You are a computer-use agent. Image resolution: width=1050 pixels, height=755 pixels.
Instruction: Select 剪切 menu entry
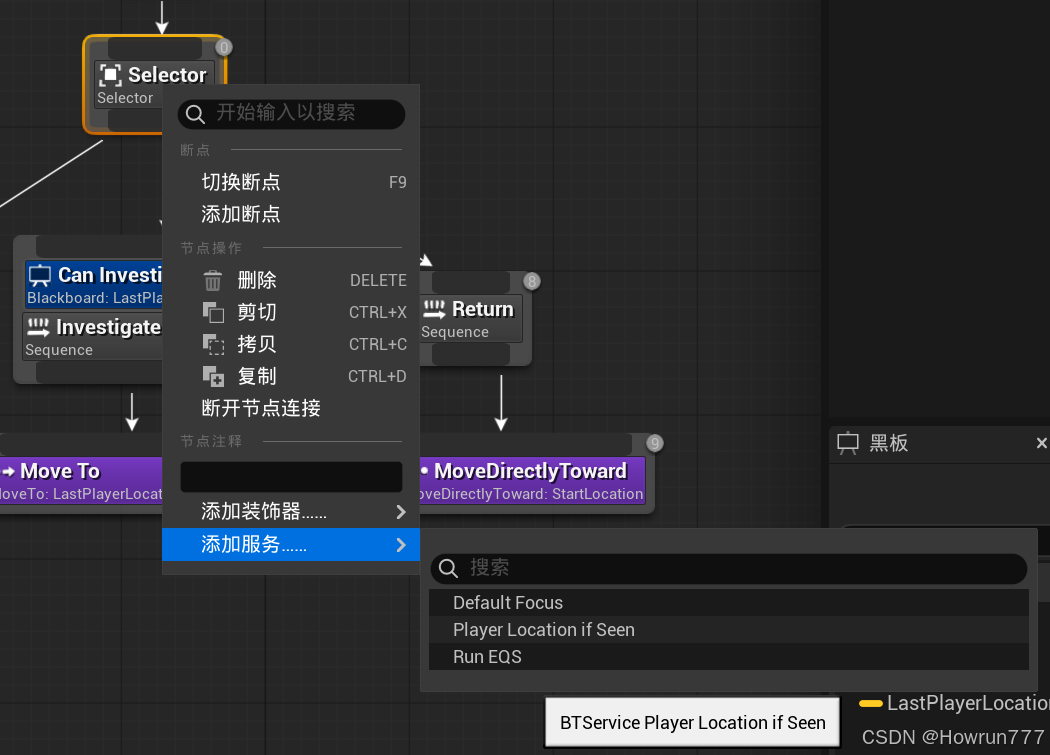pos(291,312)
